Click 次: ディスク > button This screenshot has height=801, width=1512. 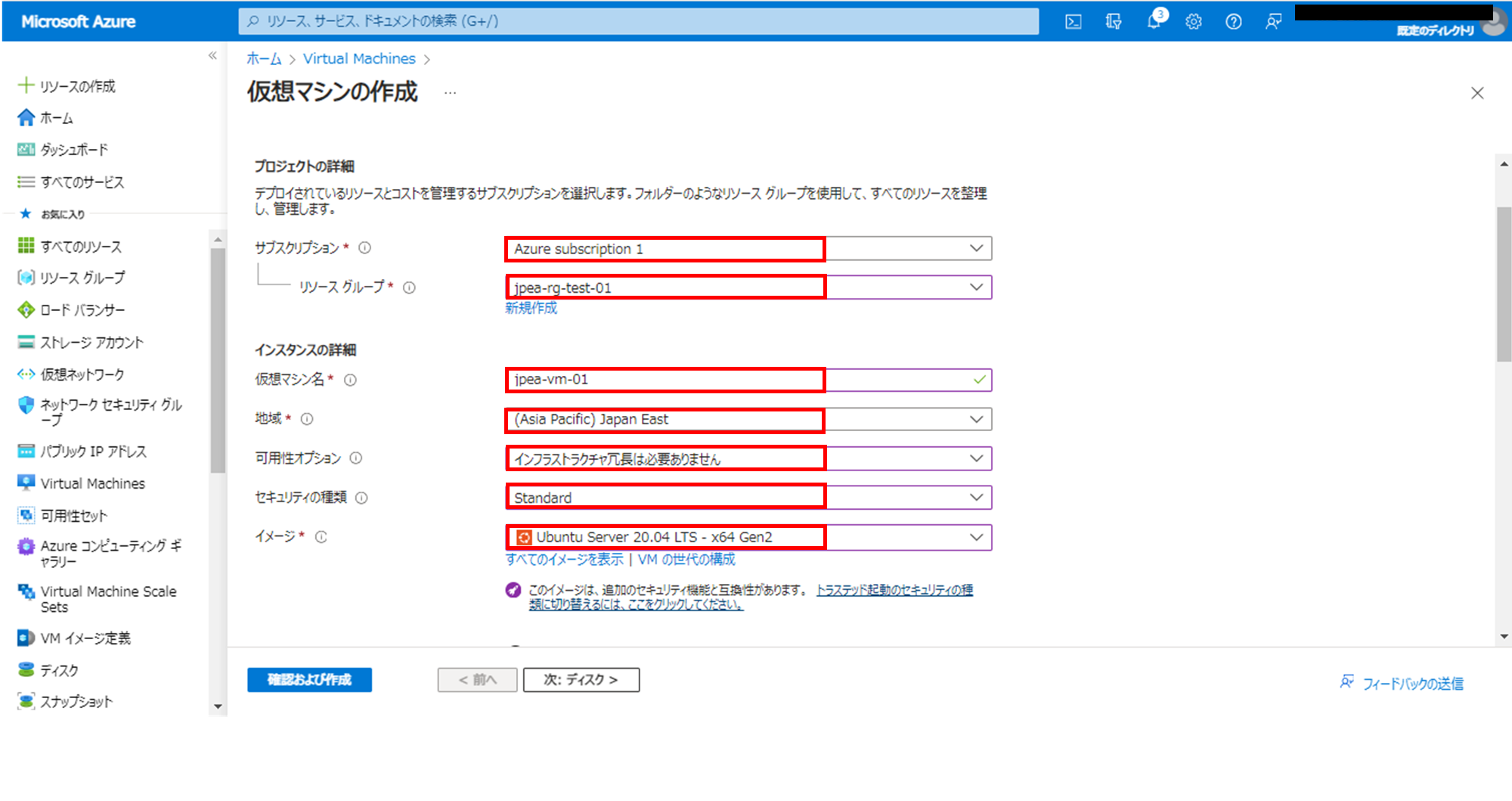click(581, 680)
